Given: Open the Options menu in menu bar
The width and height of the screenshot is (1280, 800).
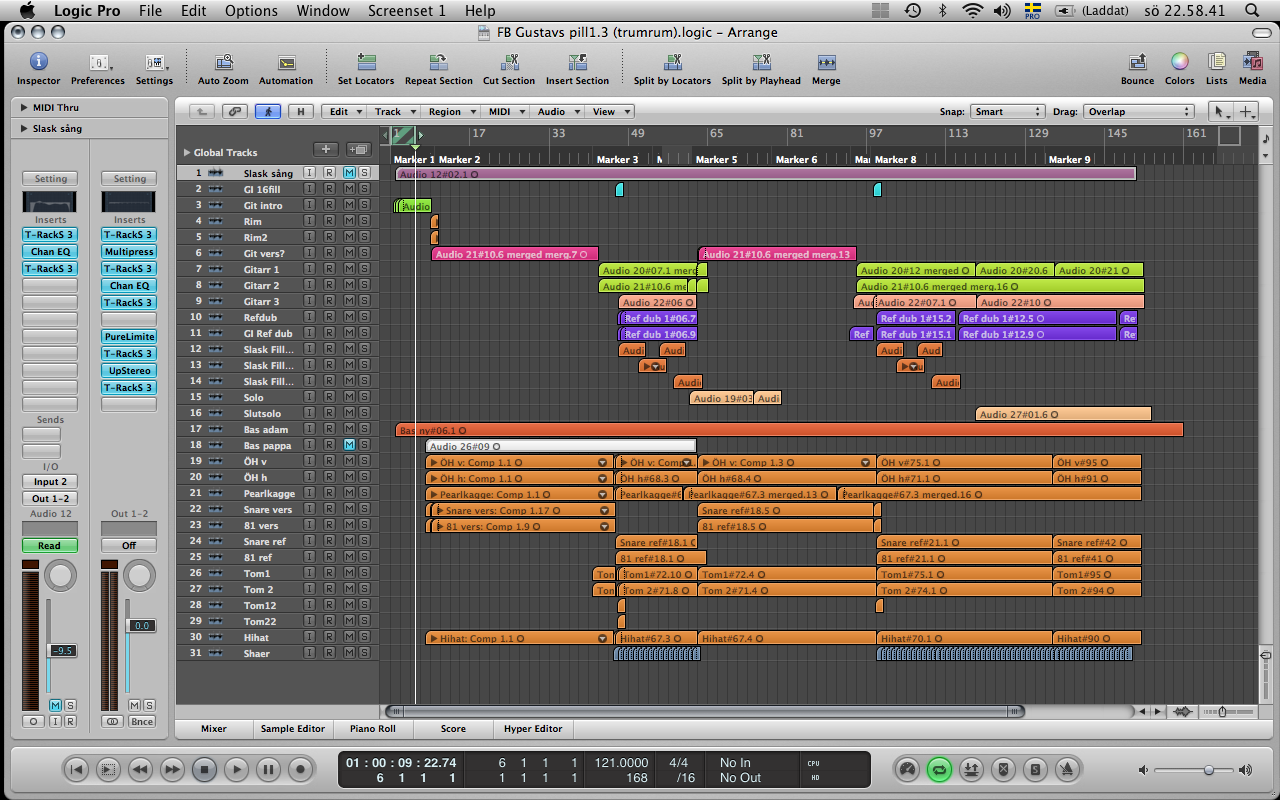Looking at the screenshot, I should [251, 11].
